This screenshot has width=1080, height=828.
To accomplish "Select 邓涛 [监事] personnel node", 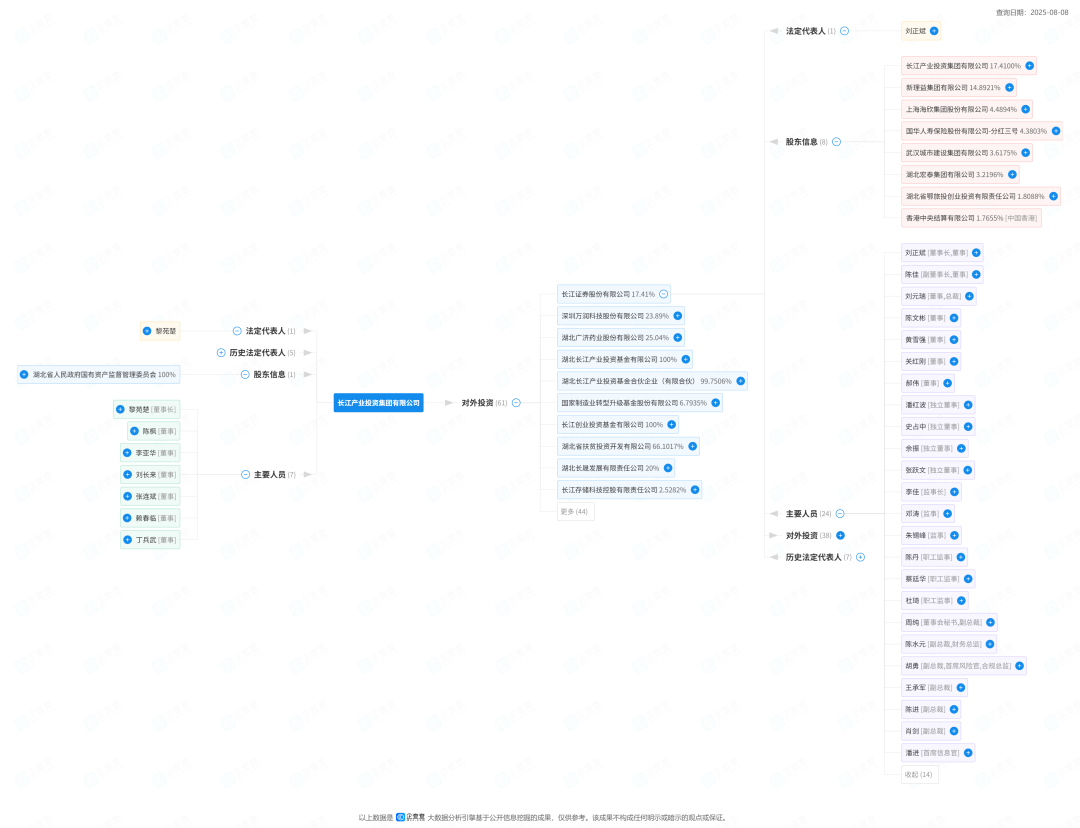I will click(928, 514).
